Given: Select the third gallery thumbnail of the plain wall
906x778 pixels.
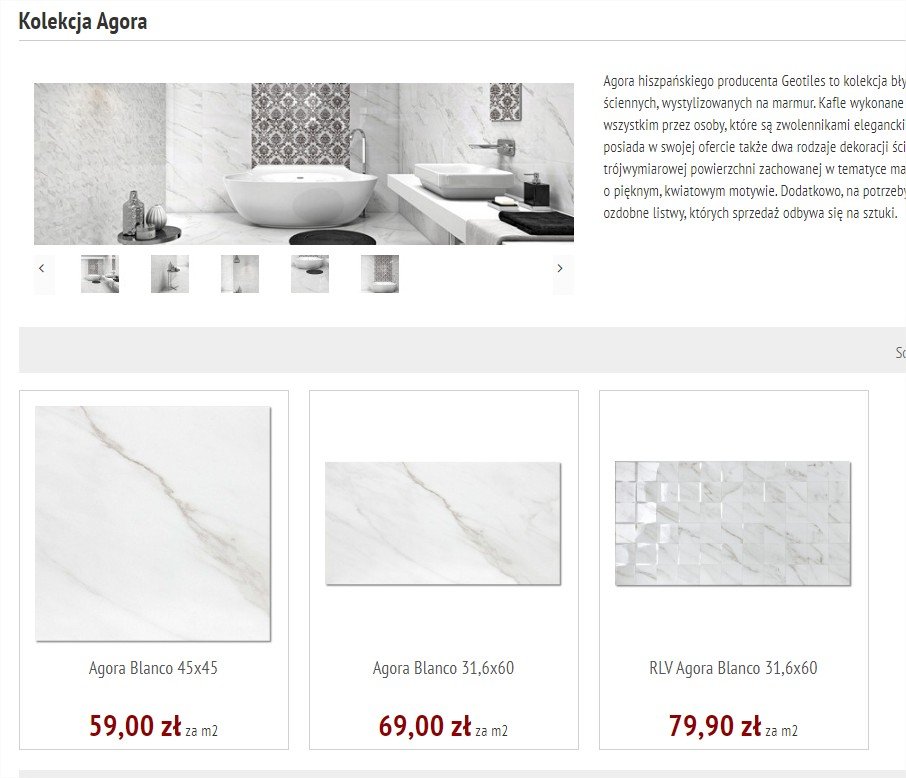Looking at the screenshot, I should click(x=240, y=274).
